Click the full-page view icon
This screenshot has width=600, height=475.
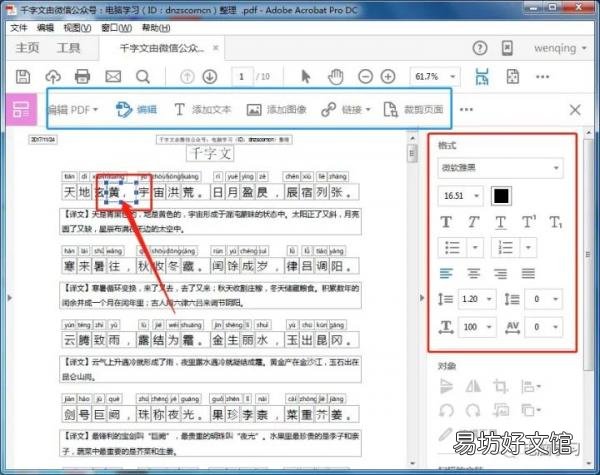[x=513, y=77]
